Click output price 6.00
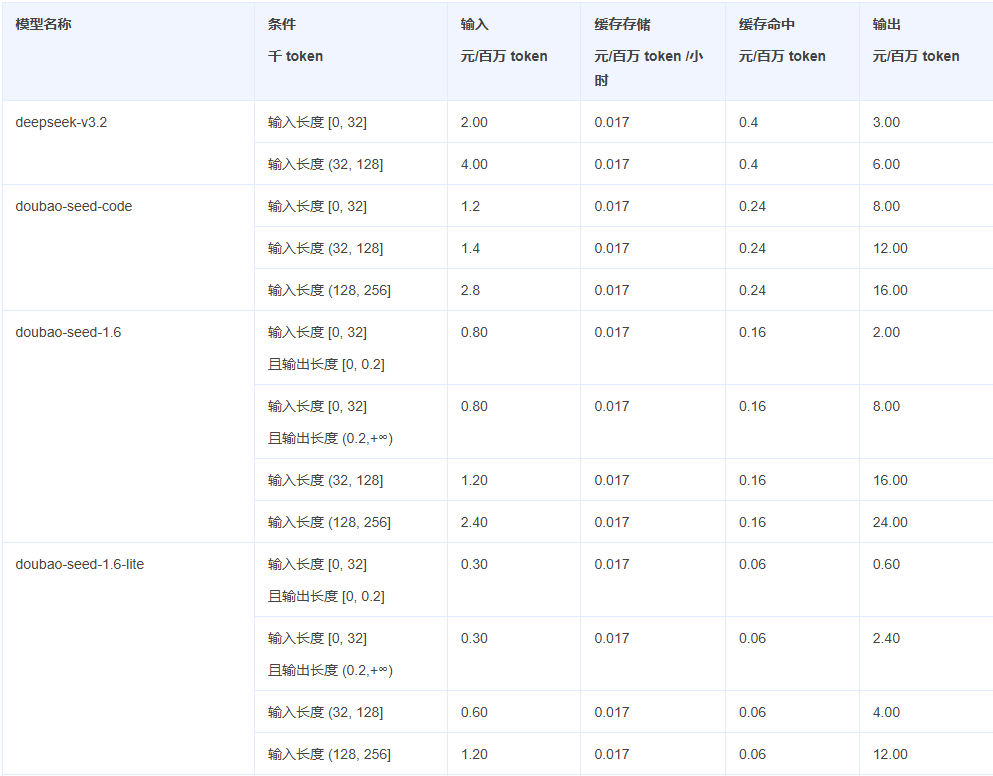This screenshot has width=993, height=776. tap(886, 164)
